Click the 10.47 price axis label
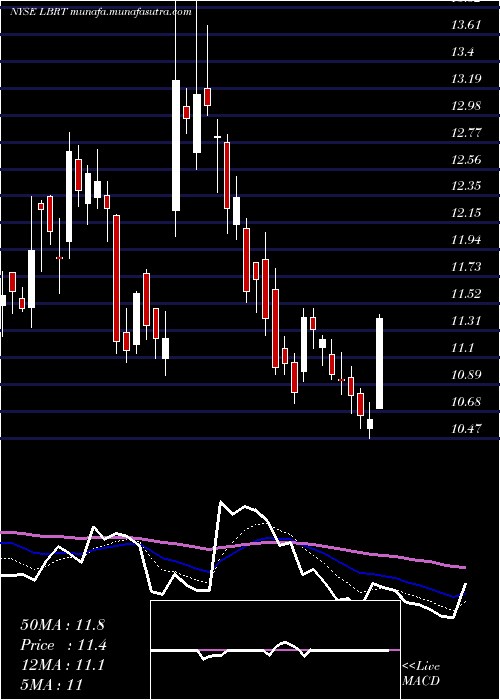The image size is (500, 700). coord(466,429)
